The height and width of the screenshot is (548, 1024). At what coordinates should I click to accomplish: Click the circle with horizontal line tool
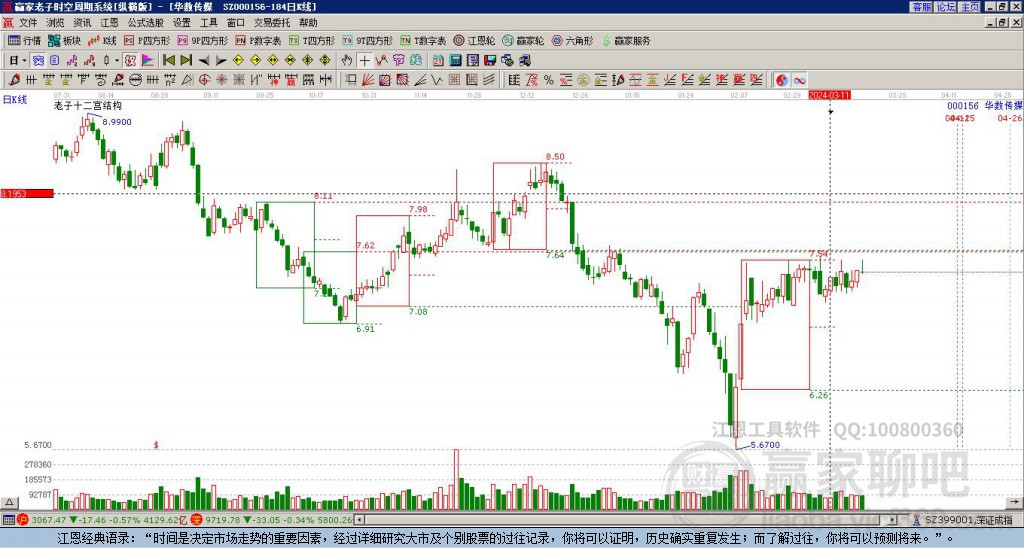point(135,80)
